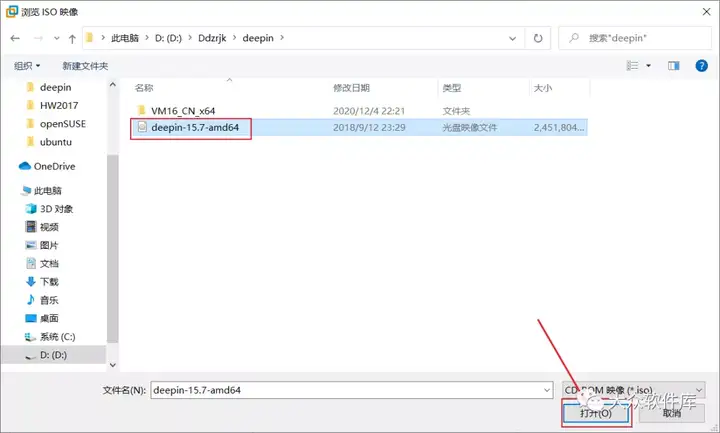
Task: Click D: (D:) in the address path
Action: pyautogui.click(x=169, y=38)
